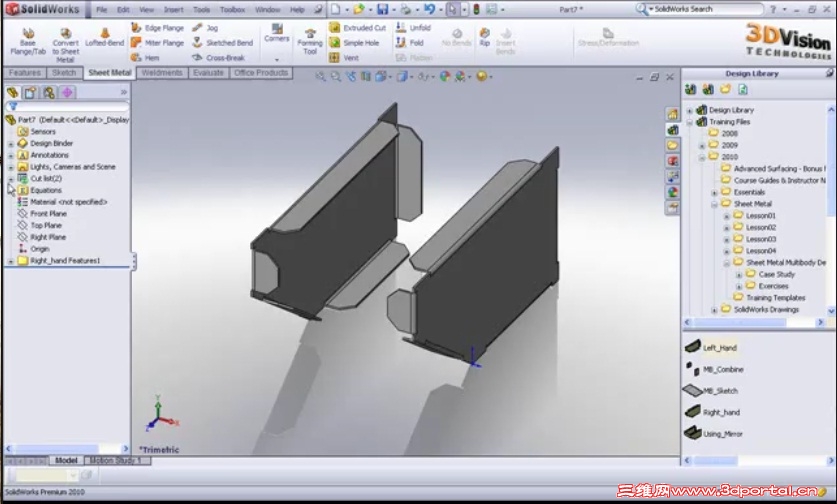Expand the Lesson01 library folder
This screenshot has width=837, height=504.
coord(727,216)
